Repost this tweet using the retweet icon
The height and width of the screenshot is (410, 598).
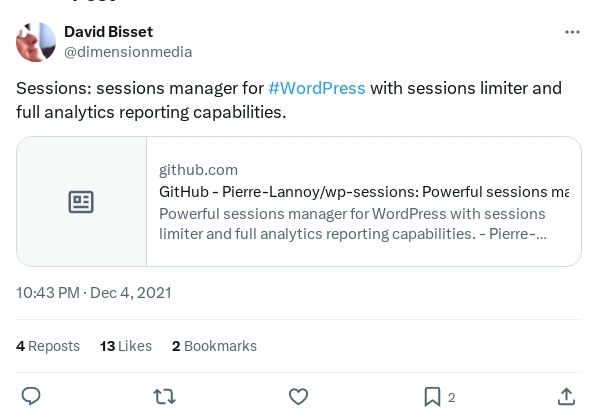164,396
